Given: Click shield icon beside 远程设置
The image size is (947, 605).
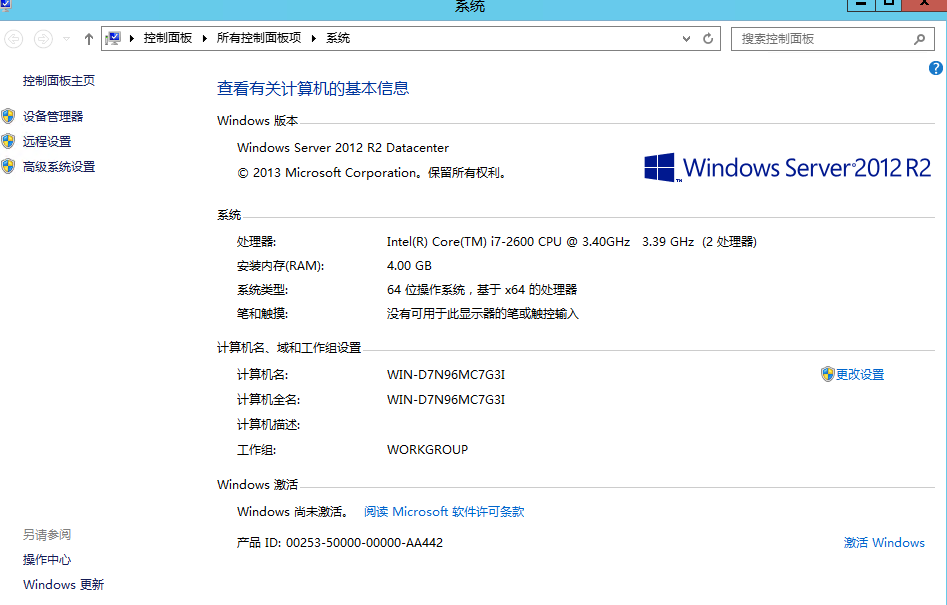Looking at the screenshot, I should pyautogui.click(x=8, y=141).
